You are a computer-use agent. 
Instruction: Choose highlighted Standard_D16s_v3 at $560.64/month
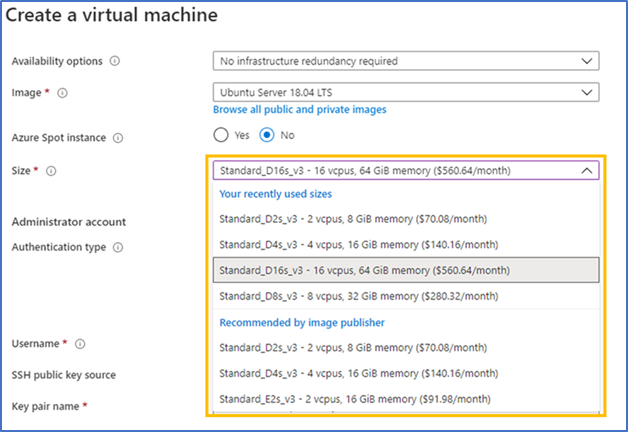point(406,270)
